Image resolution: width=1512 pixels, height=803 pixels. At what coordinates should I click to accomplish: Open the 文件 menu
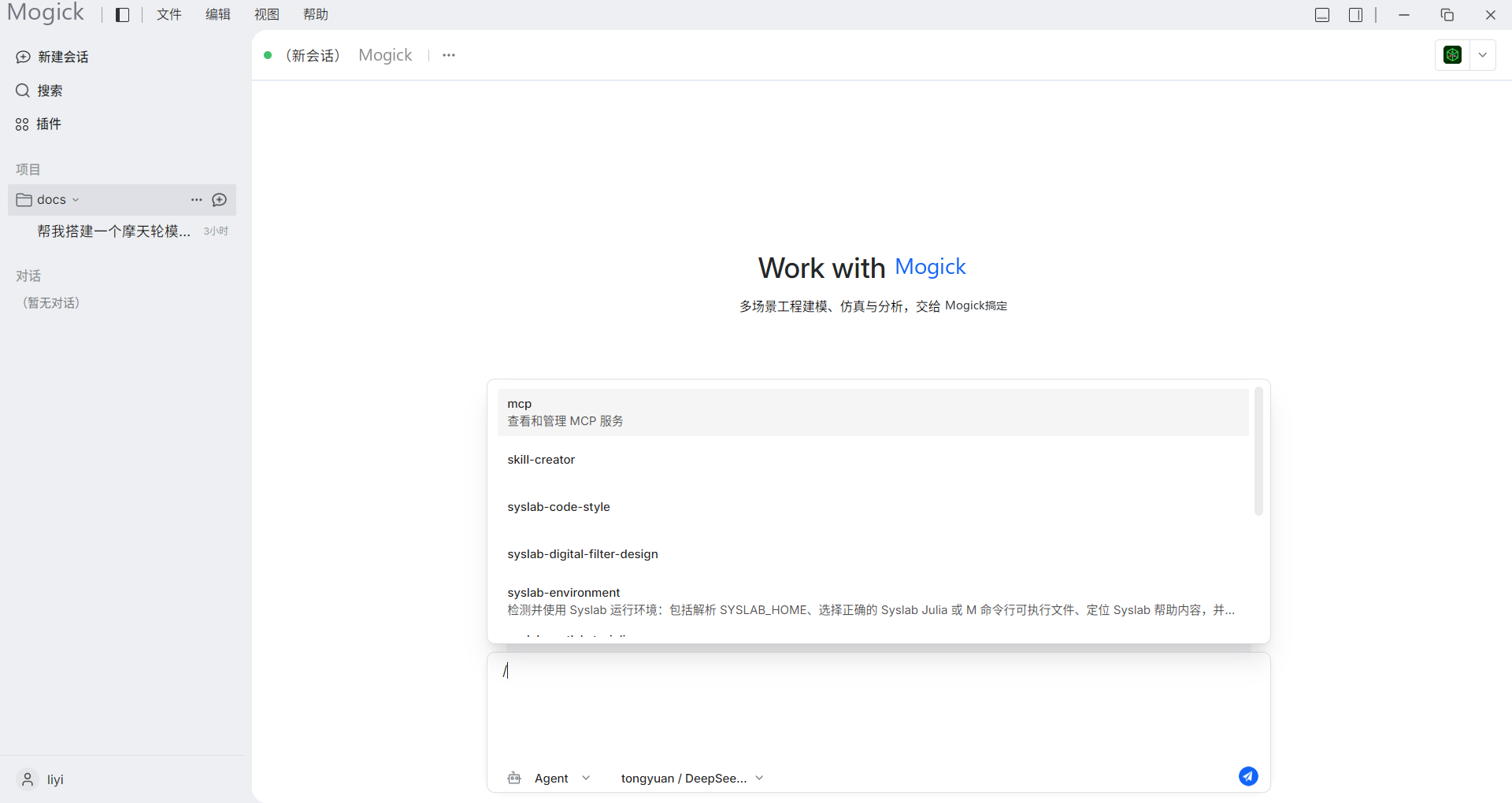click(169, 15)
